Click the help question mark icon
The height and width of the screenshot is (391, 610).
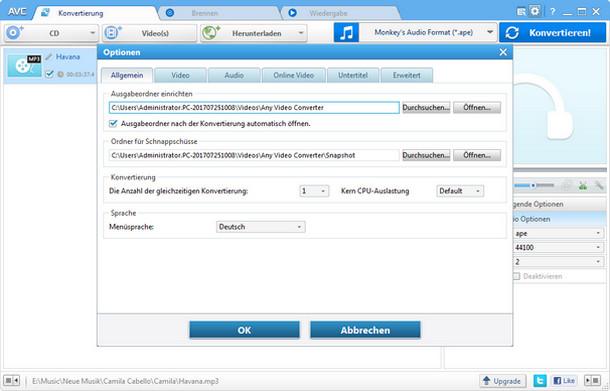click(x=552, y=12)
